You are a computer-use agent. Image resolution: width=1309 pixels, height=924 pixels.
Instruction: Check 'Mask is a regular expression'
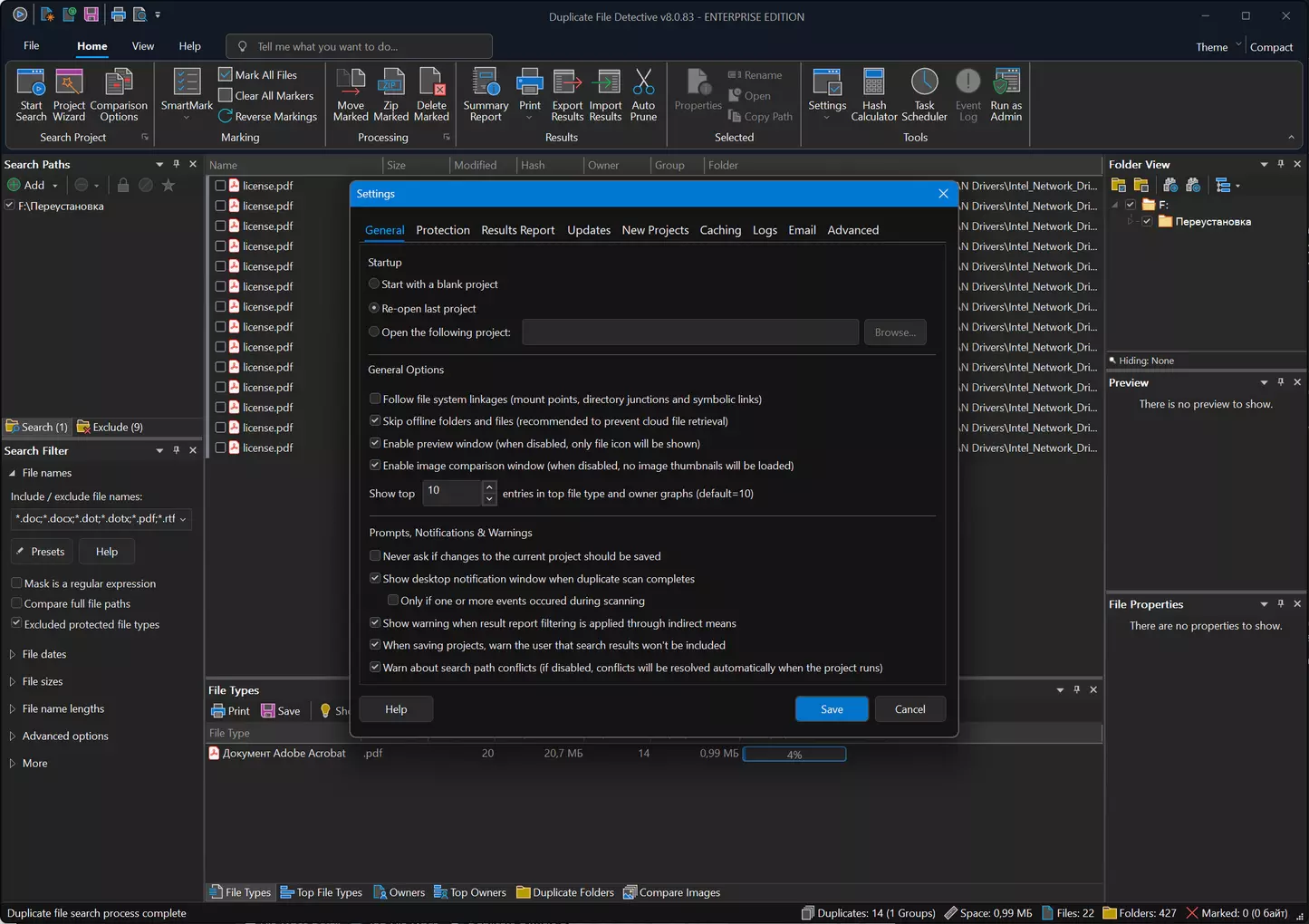16,583
